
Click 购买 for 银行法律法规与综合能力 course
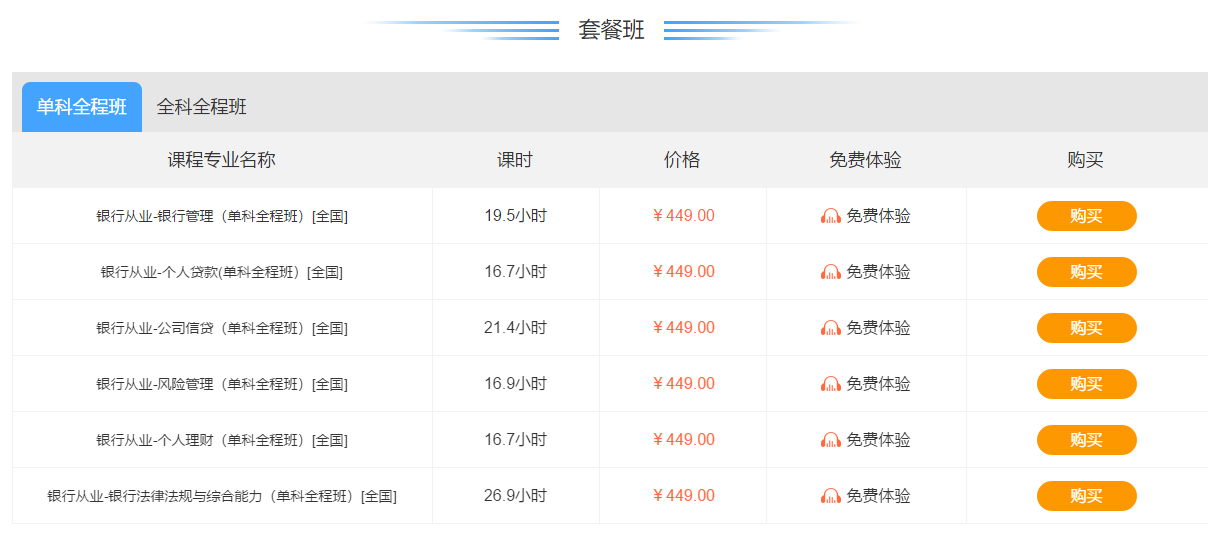point(1086,496)
